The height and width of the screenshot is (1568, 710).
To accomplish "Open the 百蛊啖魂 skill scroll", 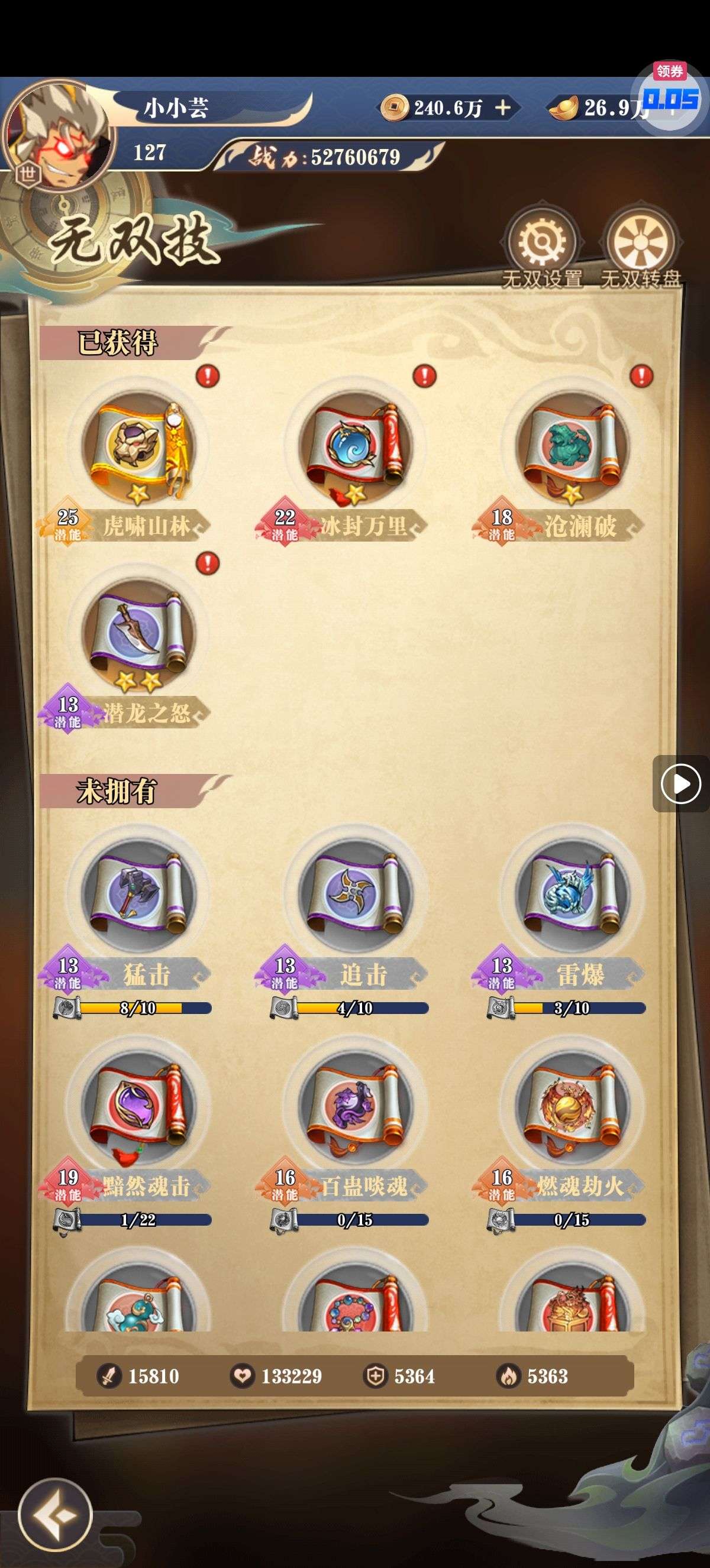I will [356, 1106].
